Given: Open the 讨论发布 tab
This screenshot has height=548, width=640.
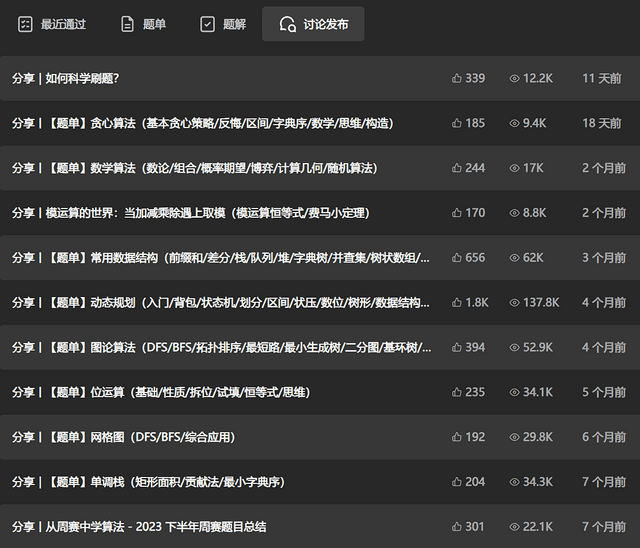Looking at the screenshot, I should pyautogui.click(x=313, y=24).
